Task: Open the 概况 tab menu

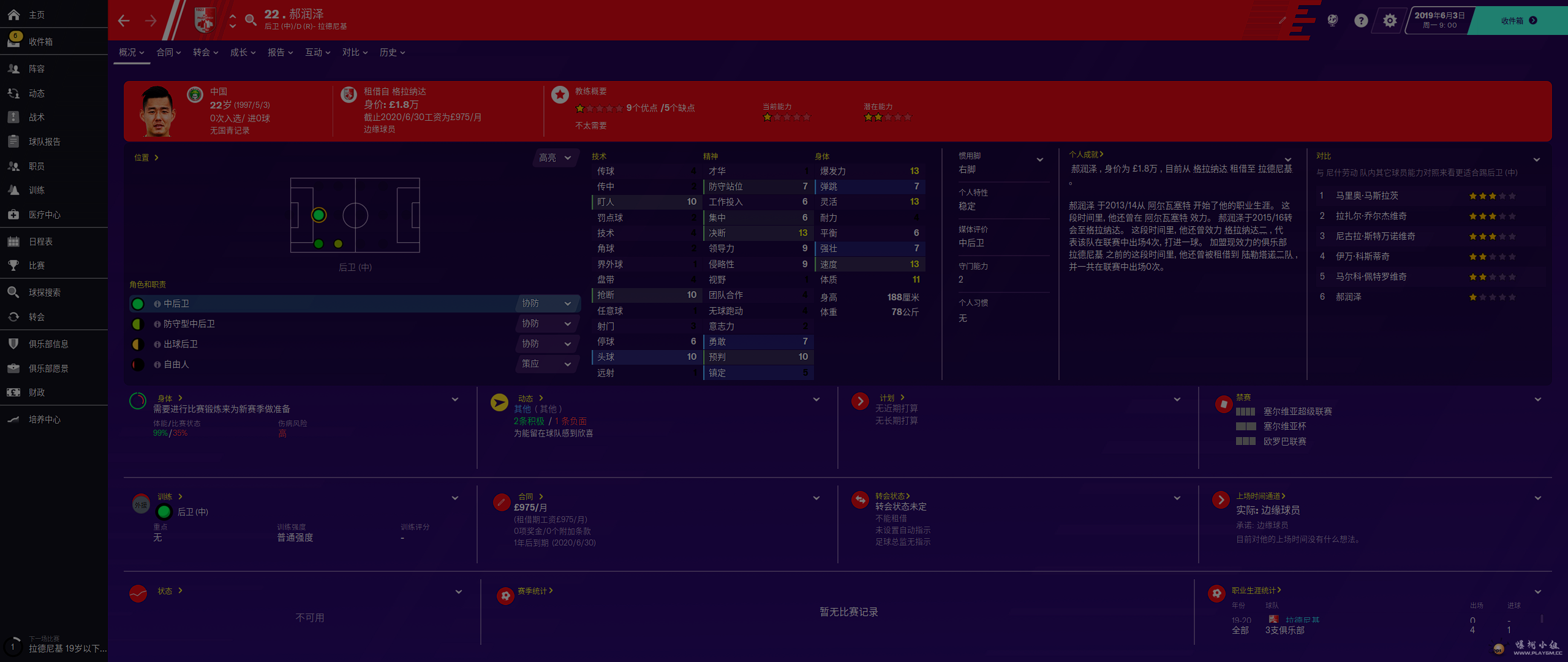Action: click(x=131, y=53)
